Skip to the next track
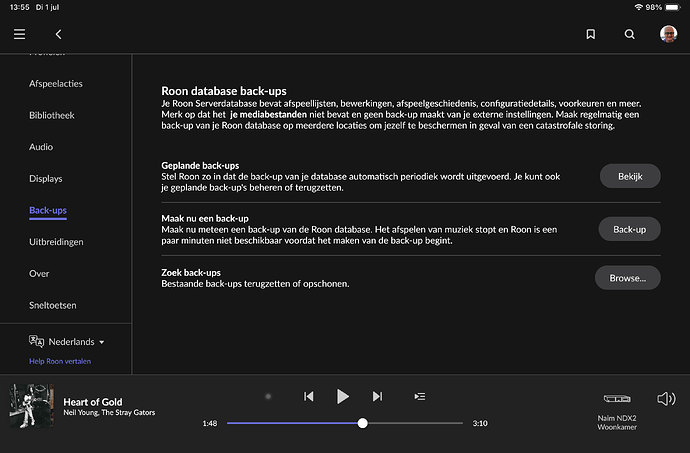 pyautogui.click(x=378, y=397)
